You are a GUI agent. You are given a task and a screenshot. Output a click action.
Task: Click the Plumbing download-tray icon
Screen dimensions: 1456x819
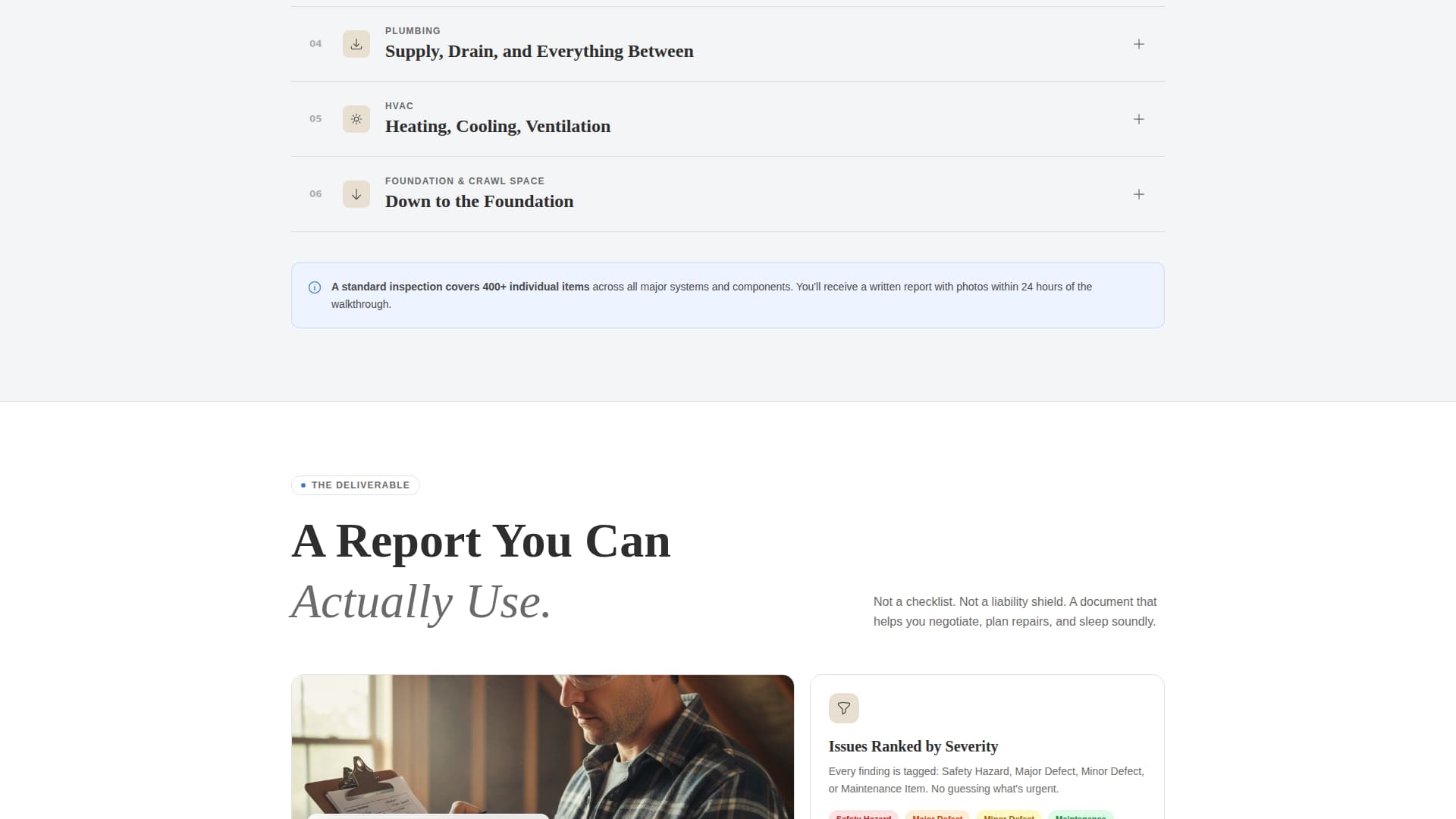(x=356, y=44)
